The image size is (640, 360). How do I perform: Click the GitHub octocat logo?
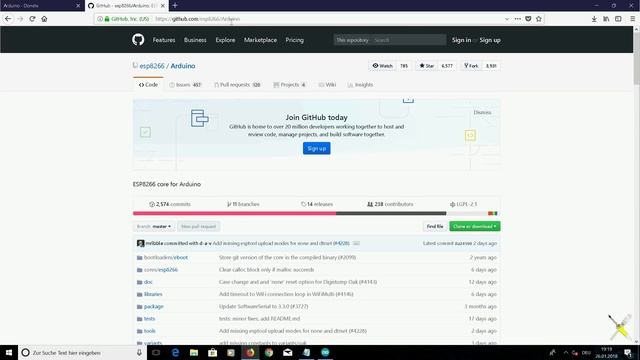point(138,40)
